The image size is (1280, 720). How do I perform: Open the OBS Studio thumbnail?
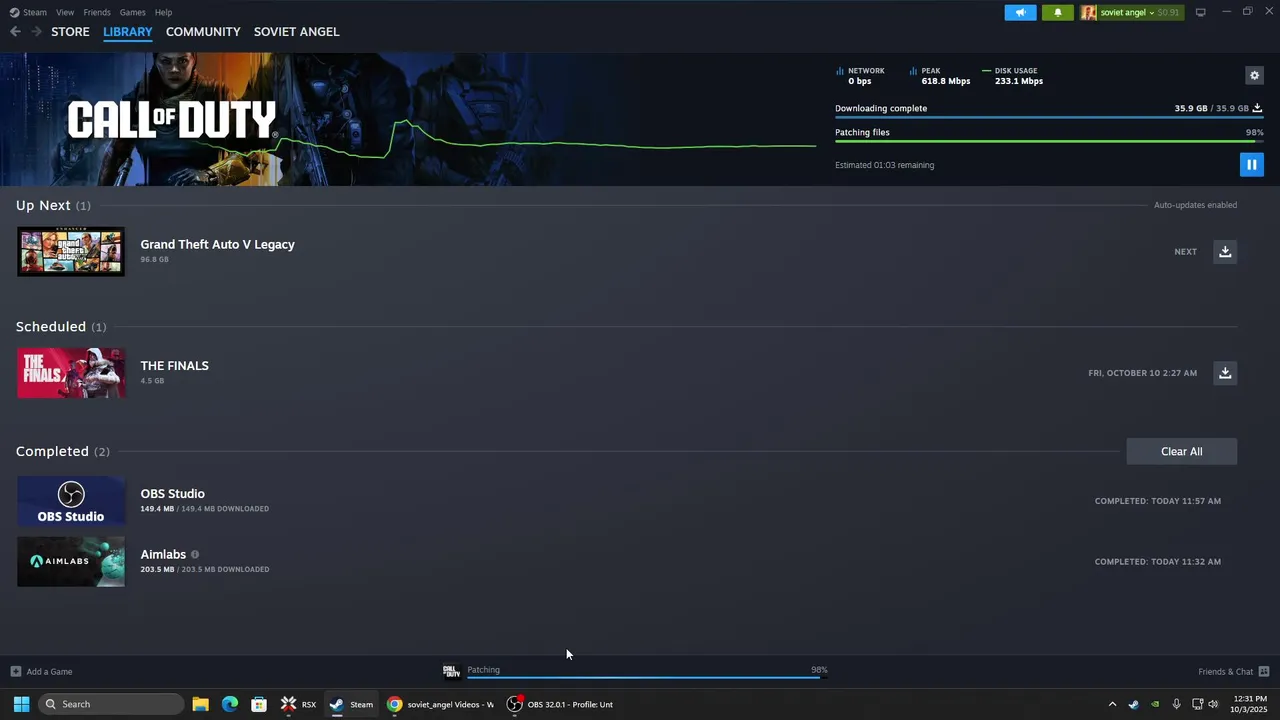(x=71, y=501)
